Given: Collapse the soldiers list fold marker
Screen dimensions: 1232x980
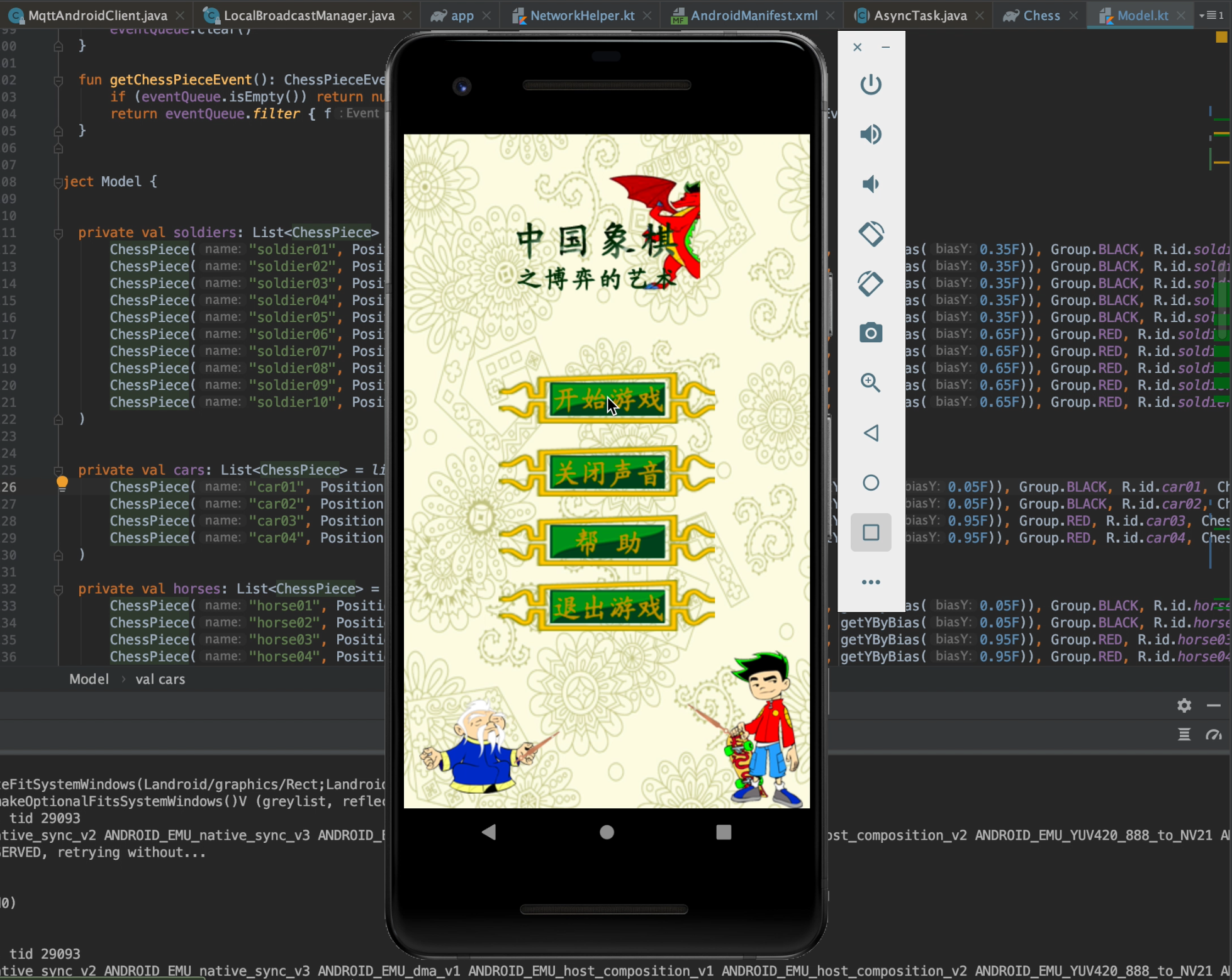Looking at the screenshot, I should point(59,233).
